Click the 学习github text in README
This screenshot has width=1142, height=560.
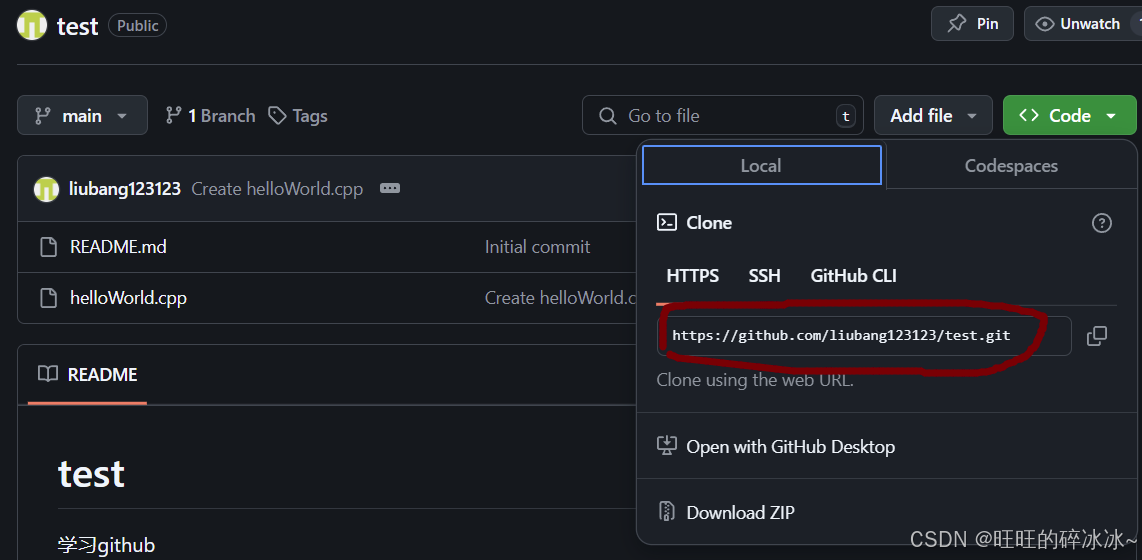[x=106, y=545]
